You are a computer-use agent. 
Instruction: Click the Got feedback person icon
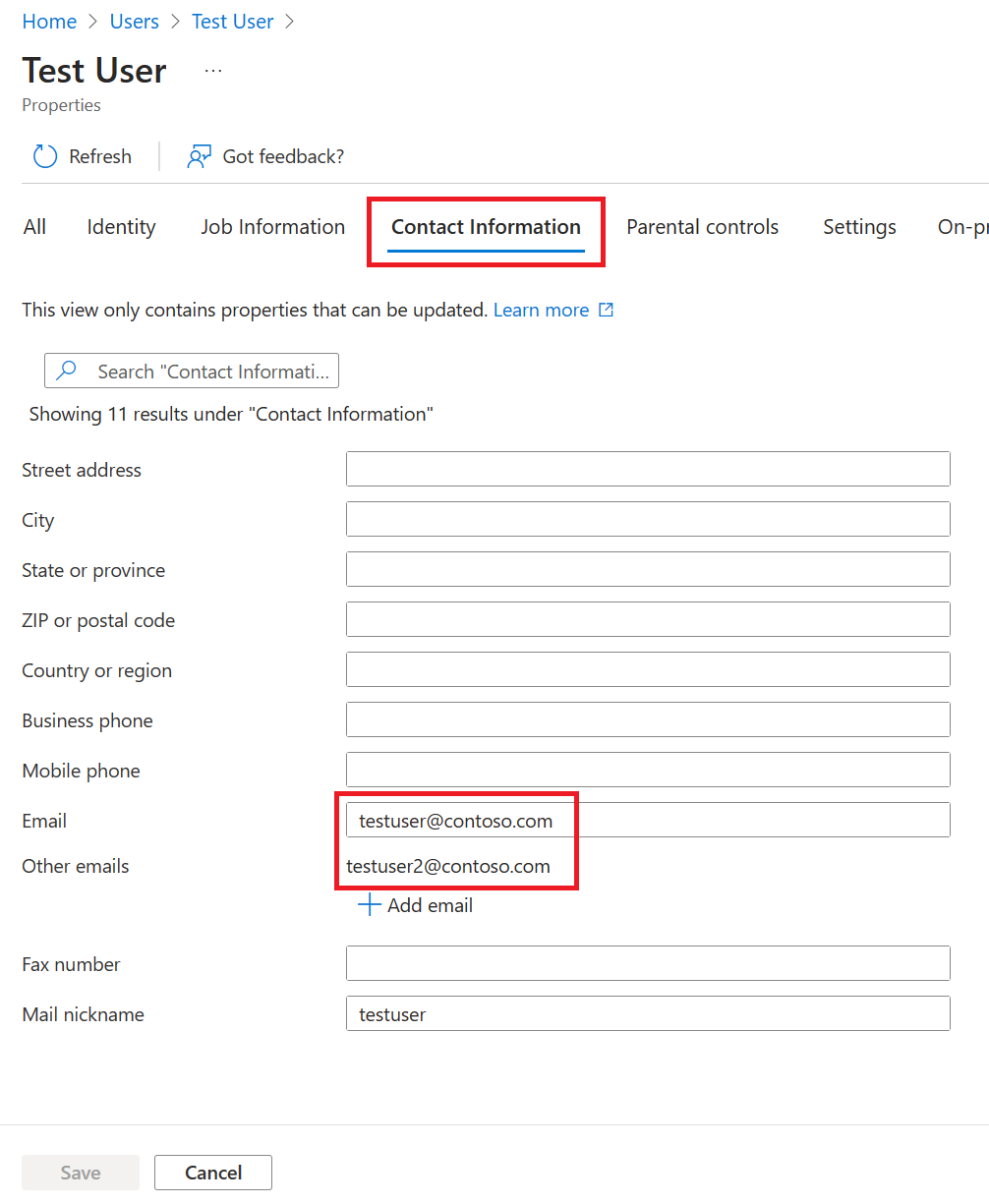pos(200,156)
